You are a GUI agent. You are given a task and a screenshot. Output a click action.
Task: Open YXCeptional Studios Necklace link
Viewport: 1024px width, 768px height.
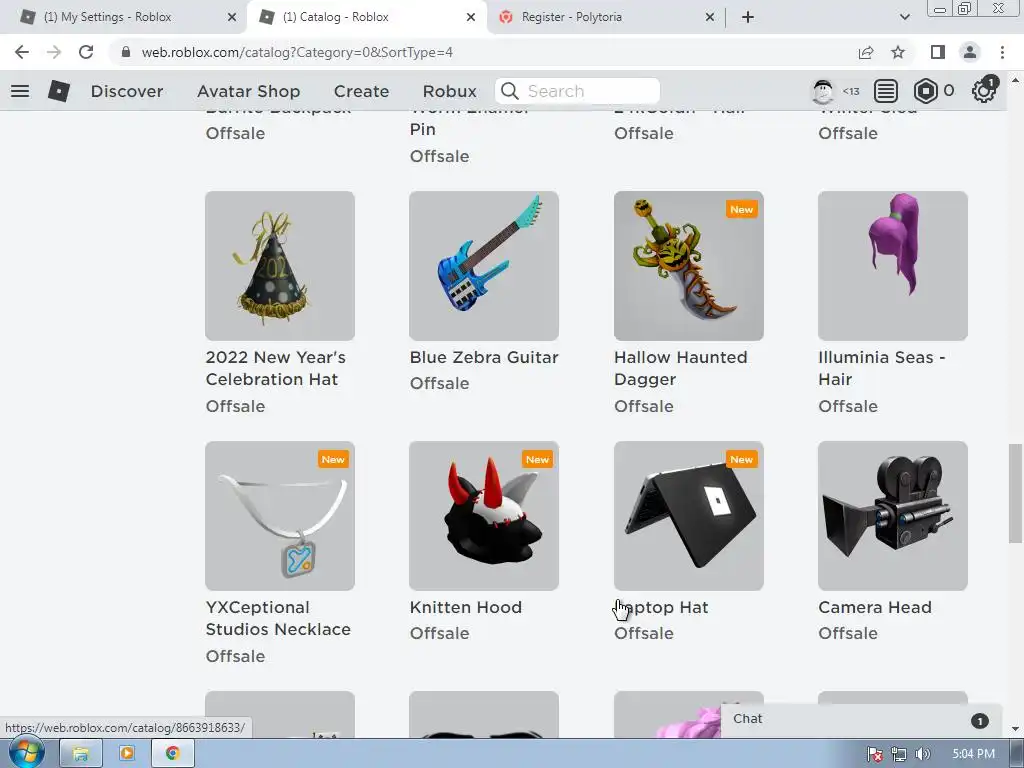[278, 618]
